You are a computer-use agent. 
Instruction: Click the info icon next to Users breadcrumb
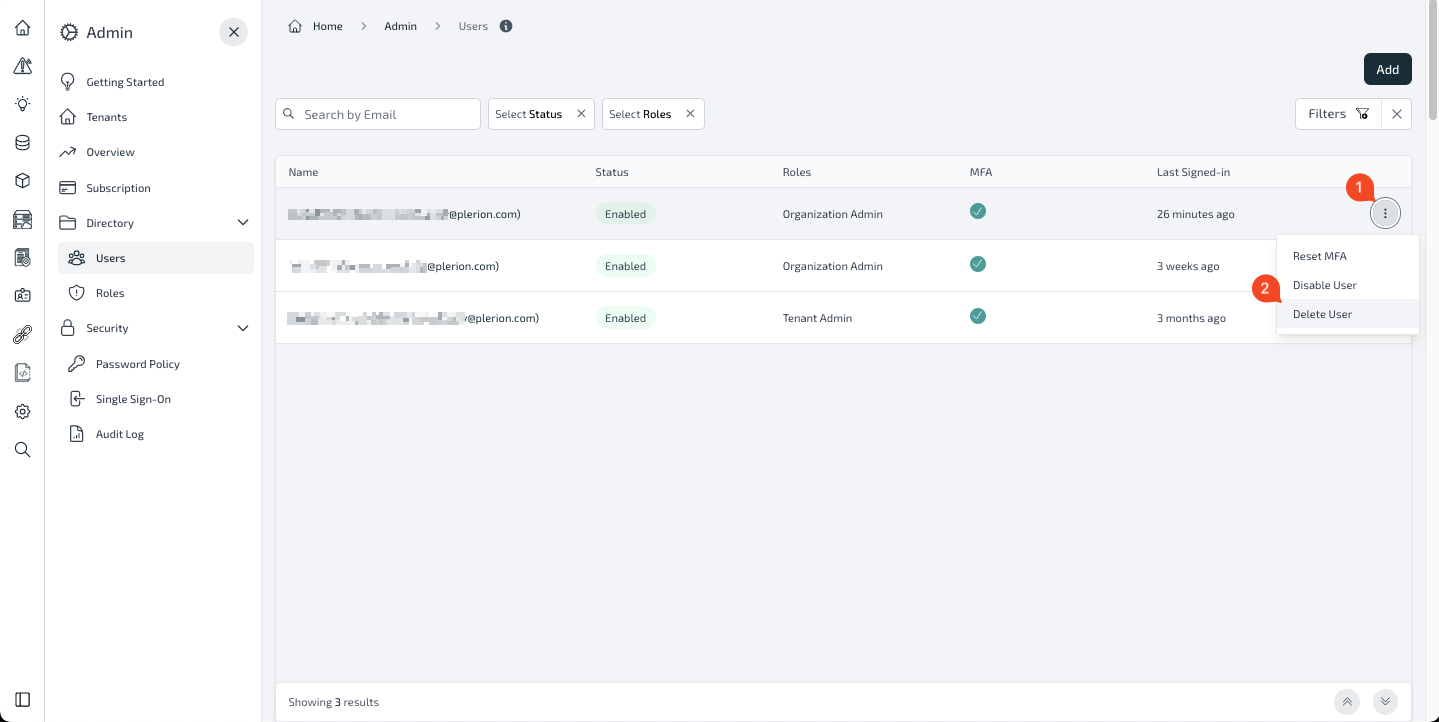coord(506,26)
